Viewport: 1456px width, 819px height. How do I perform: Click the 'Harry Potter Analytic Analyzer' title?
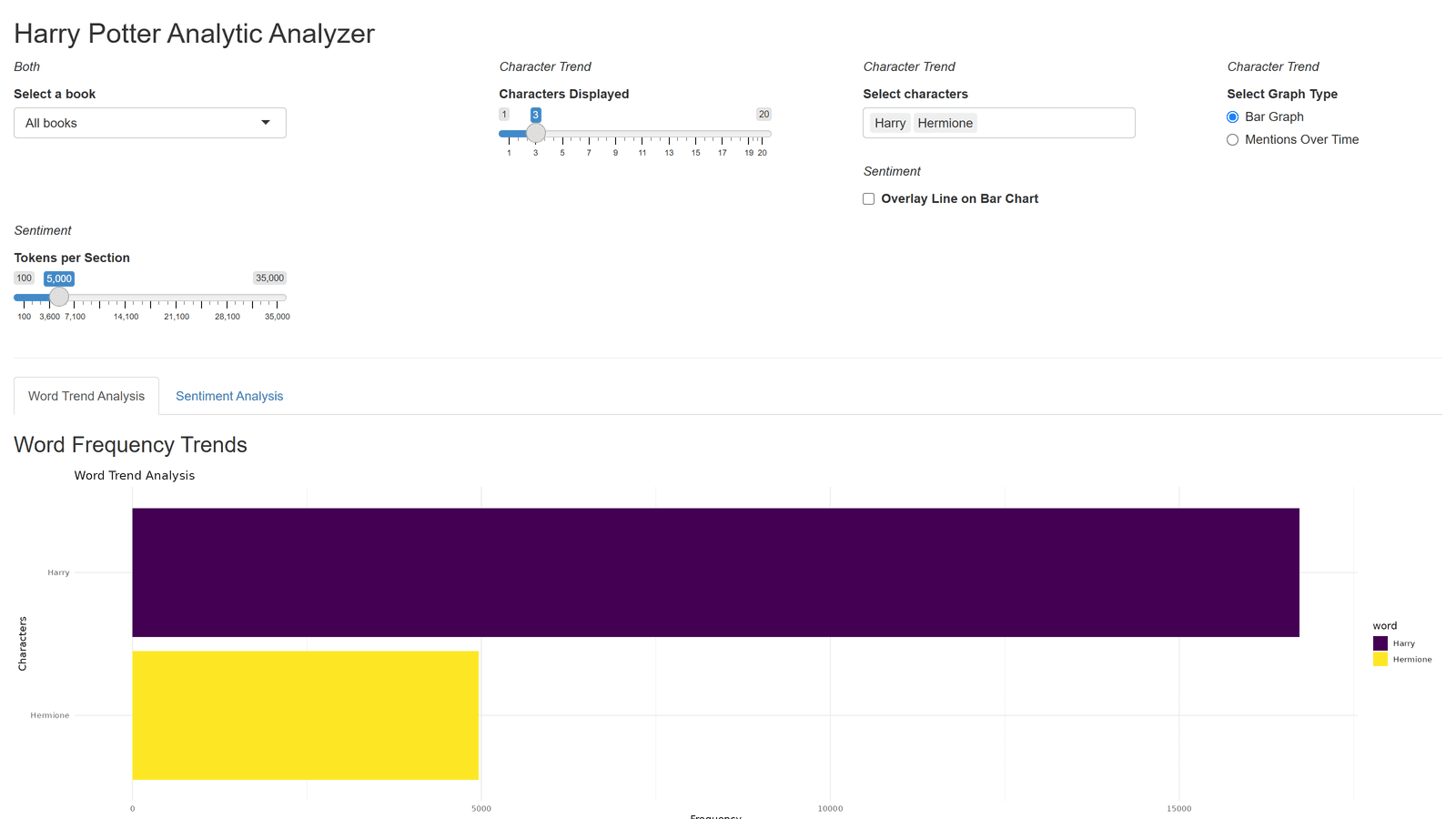tap(194, 34)
